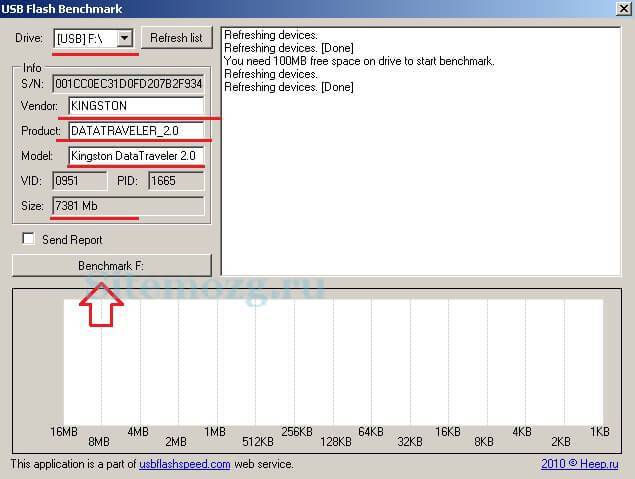Click the 1MB axis label
The height and width of the screenshot is (479, 635).
pyautogui.click(x=215, y=432)
